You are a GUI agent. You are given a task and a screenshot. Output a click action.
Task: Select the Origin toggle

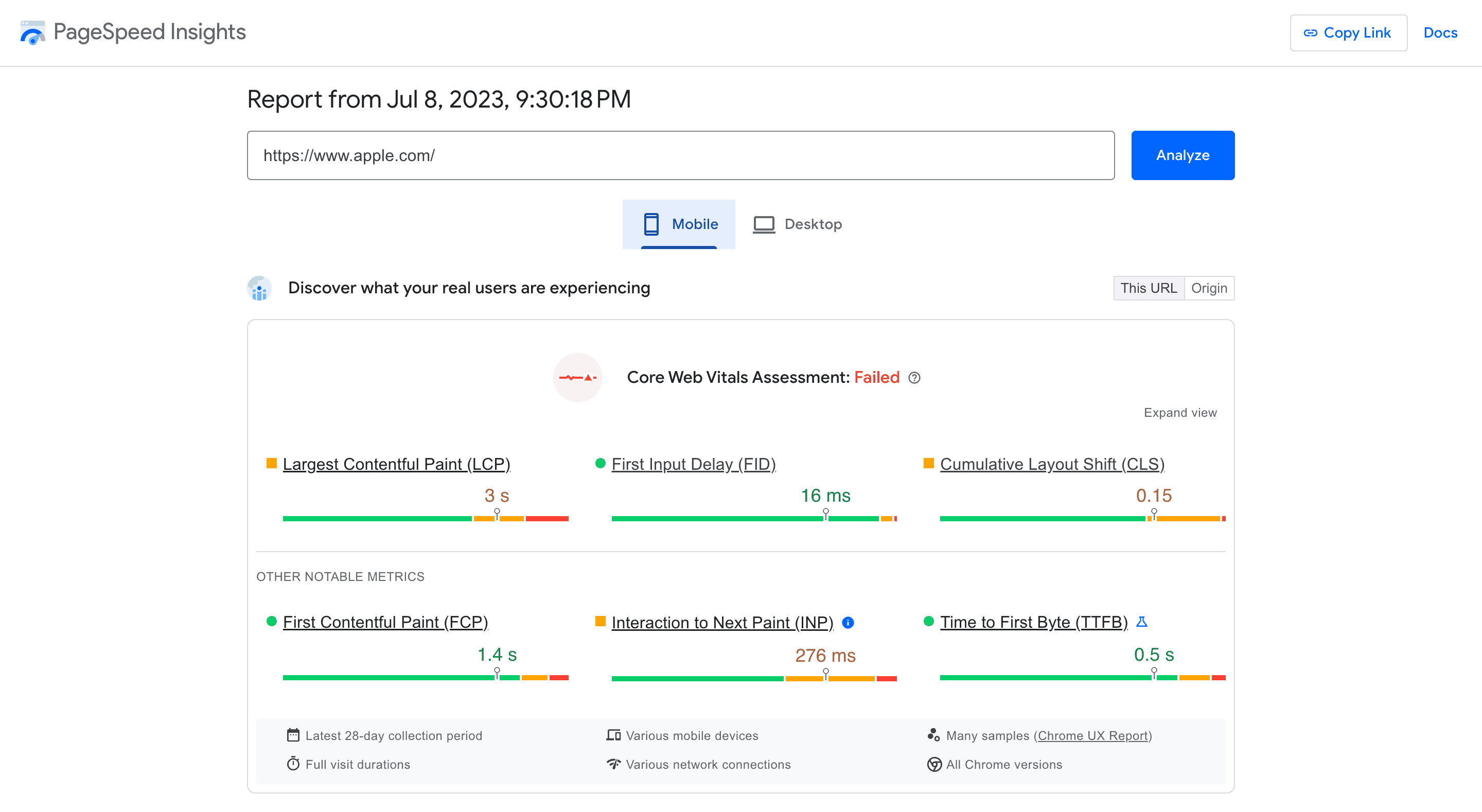1209,288
